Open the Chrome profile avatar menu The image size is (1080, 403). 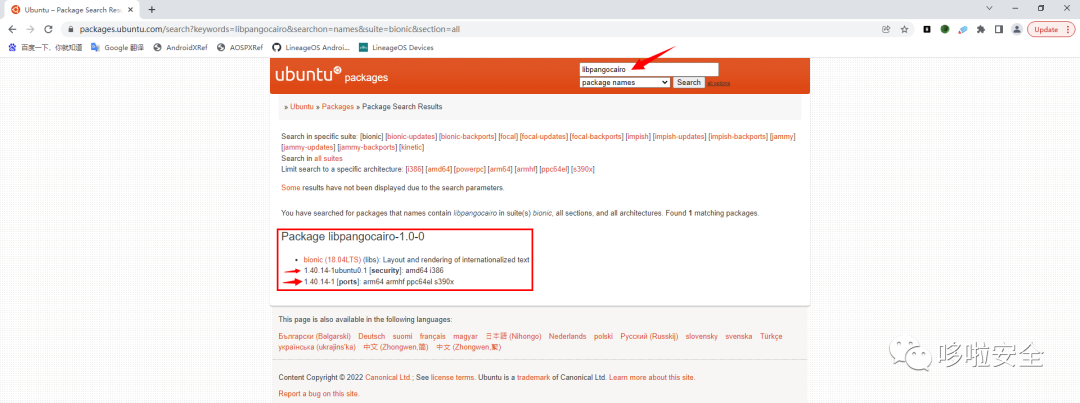(1017, 30)
